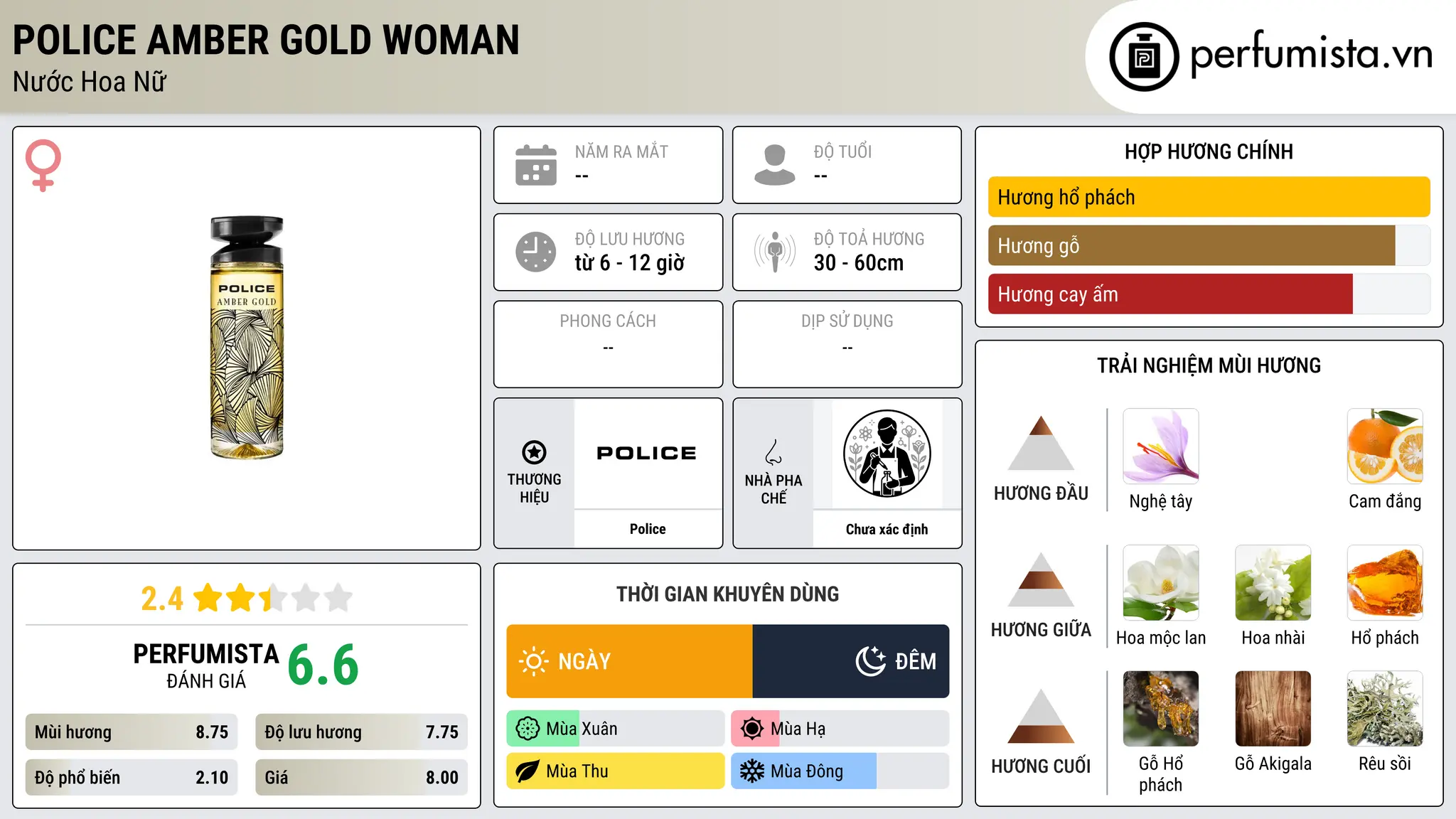This screenshot has height=819, width=1456.
Task: Click the star badge icon above Thương hiệu
Action: 534,452
